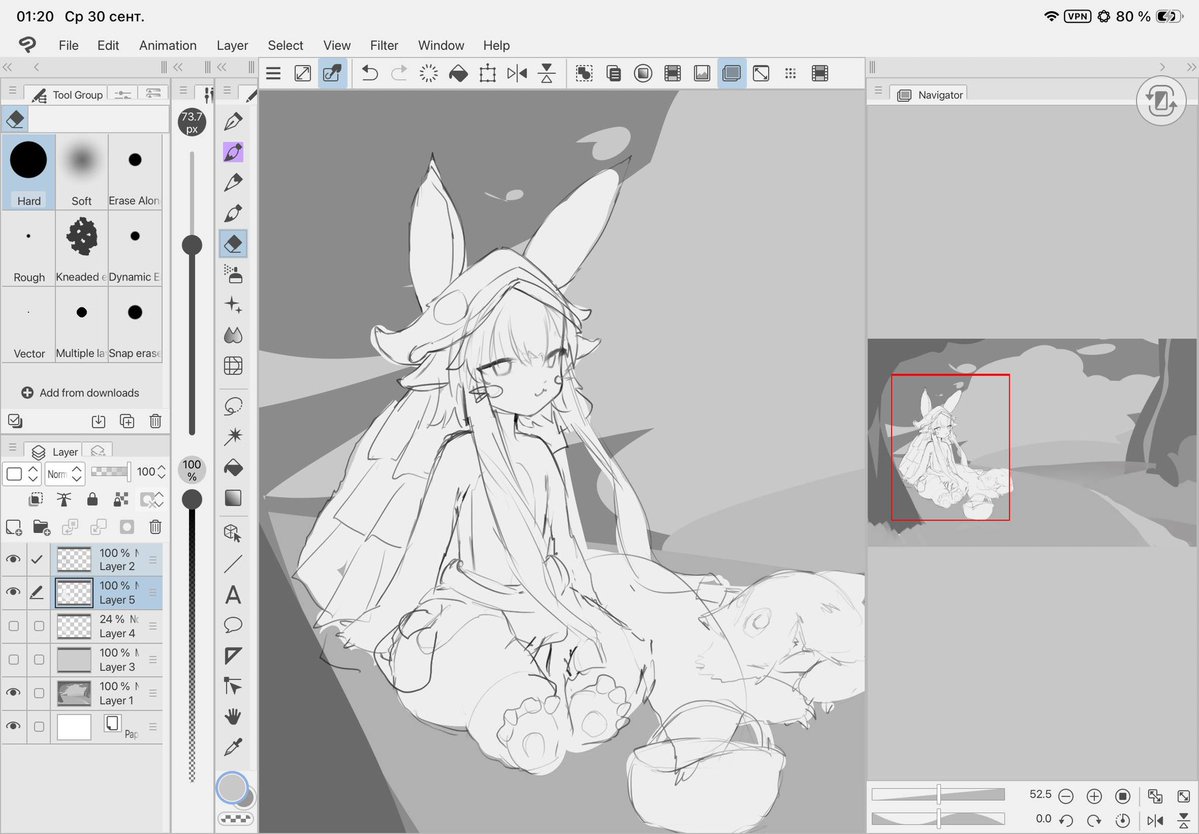
Task: Create a new raster layer
Action: tap(14, 527)
